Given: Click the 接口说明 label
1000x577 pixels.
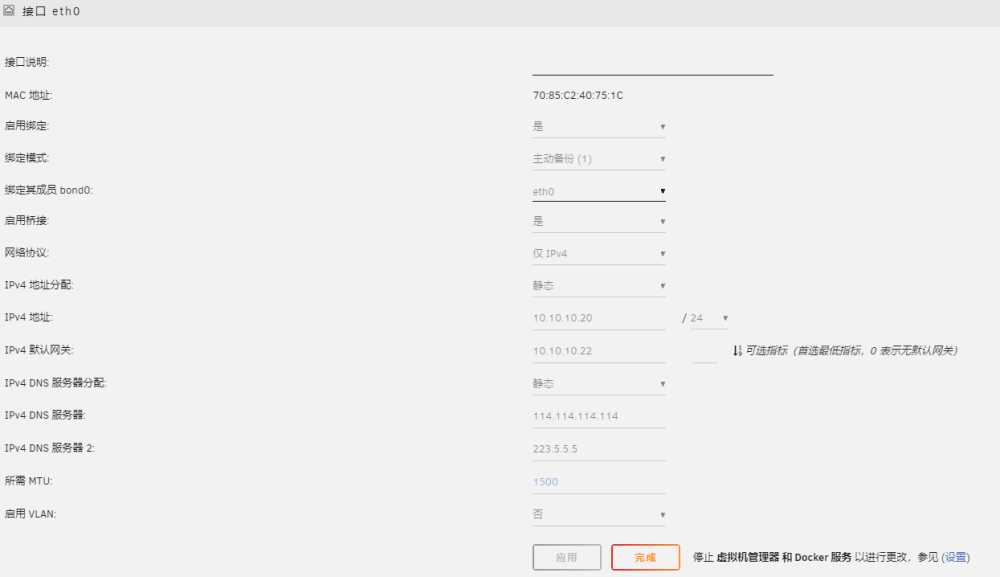Looking at the screenshot, I should pos(27,62).
